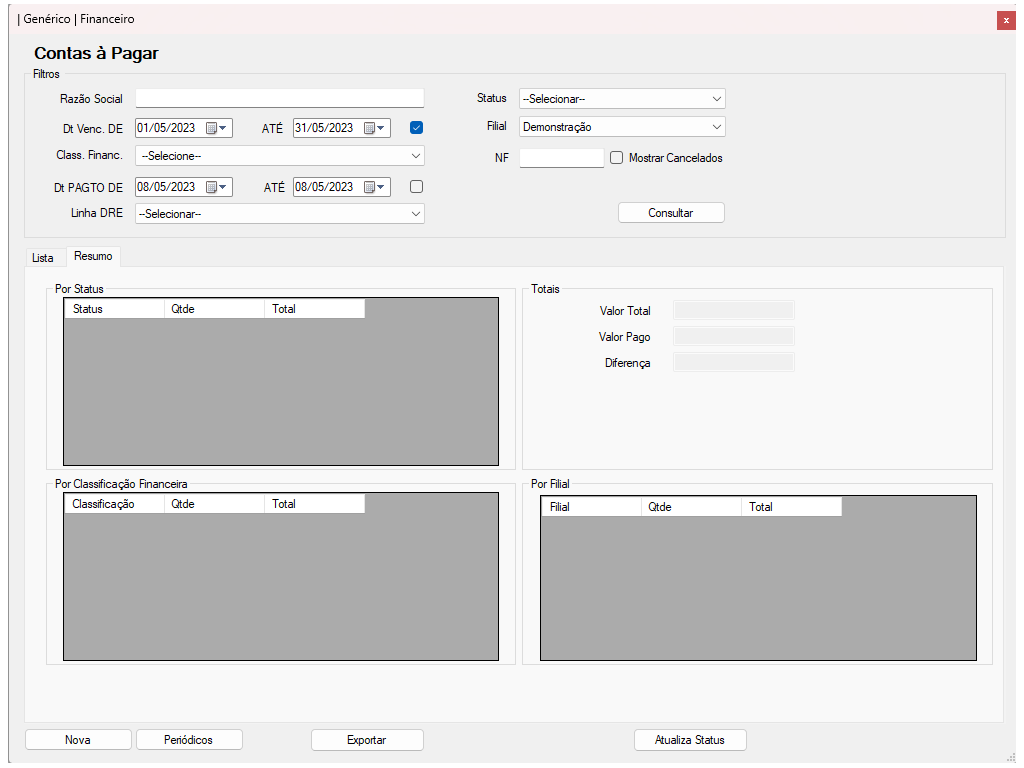Open calendar for Dt Venc. ATÉ date
This screenshot has width=1024, height=768.
(x=375, y=128)
